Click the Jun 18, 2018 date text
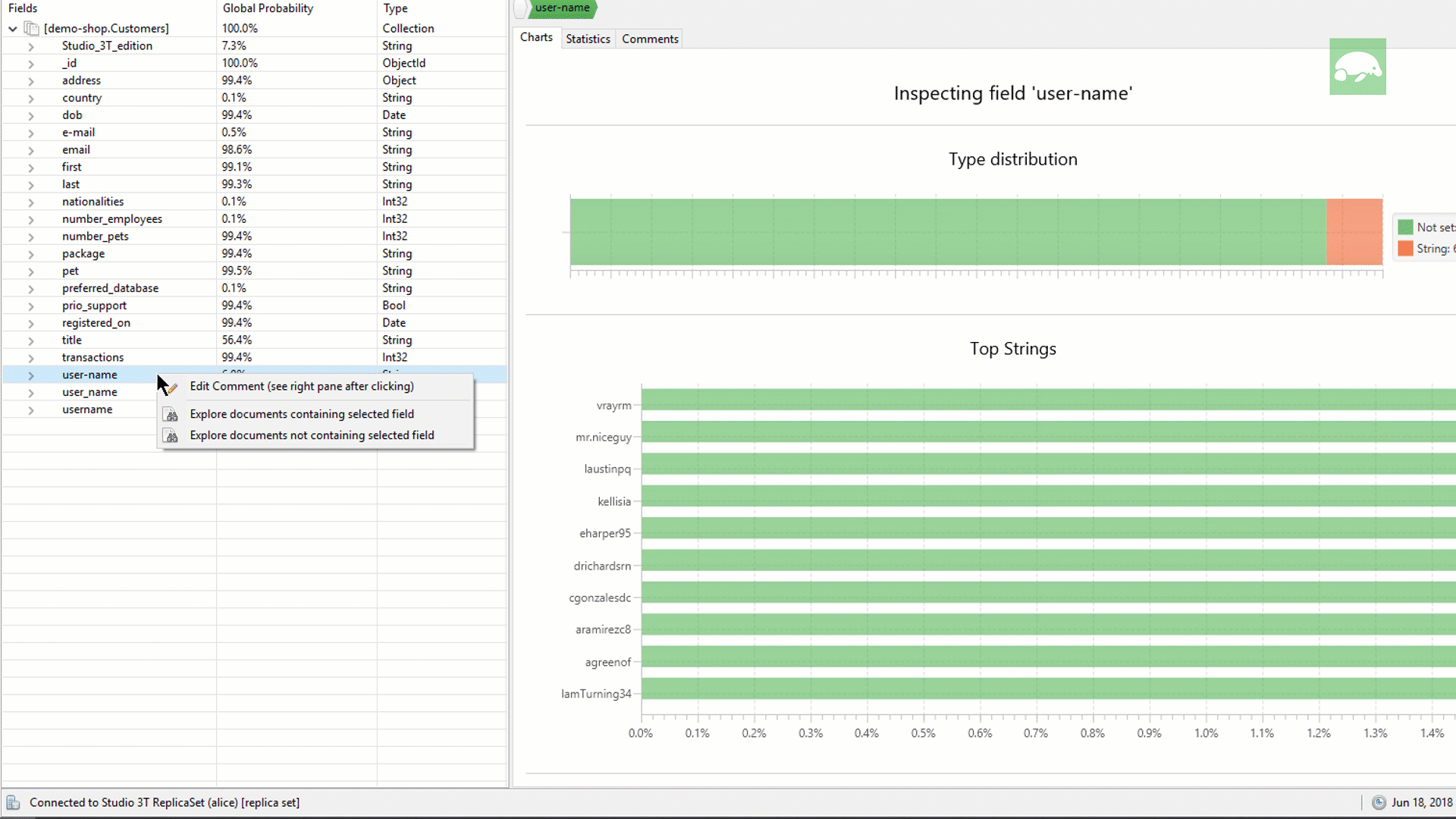 click(1422, 802)
